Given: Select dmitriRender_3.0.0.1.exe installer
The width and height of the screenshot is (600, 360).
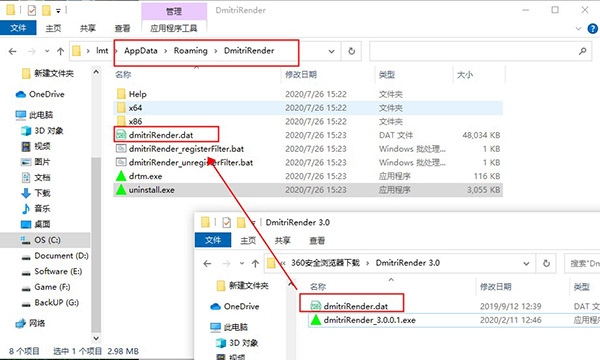Looking at the screenshot, I should click(370, 320).
